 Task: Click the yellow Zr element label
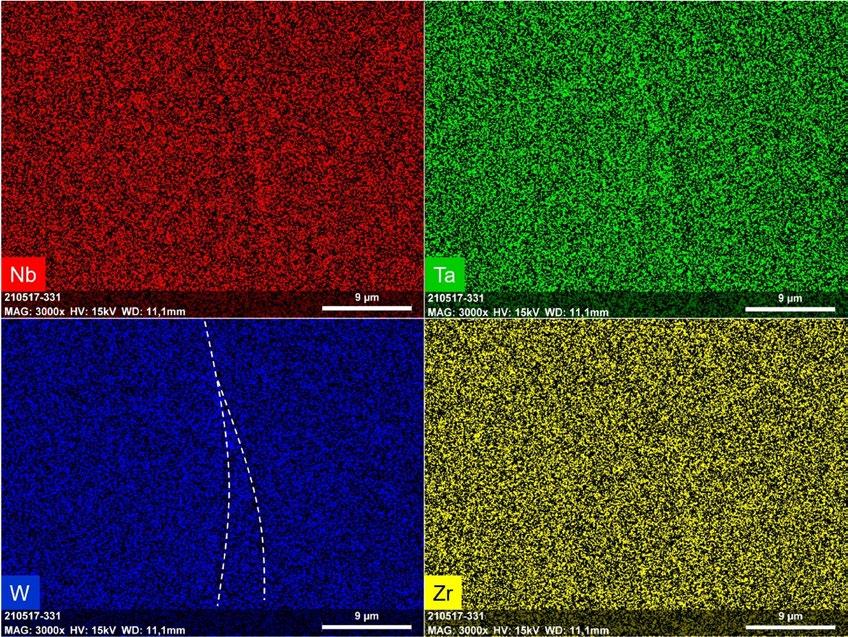(443, 594)
